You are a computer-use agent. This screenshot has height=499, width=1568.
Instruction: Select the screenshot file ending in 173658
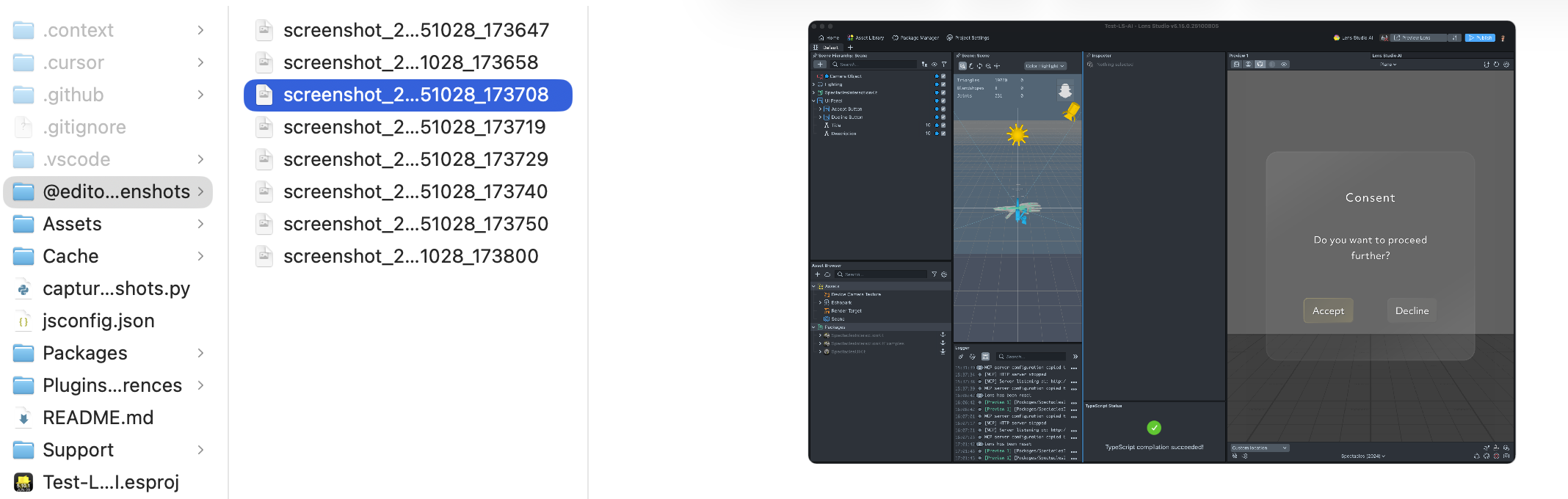(410, 62)
